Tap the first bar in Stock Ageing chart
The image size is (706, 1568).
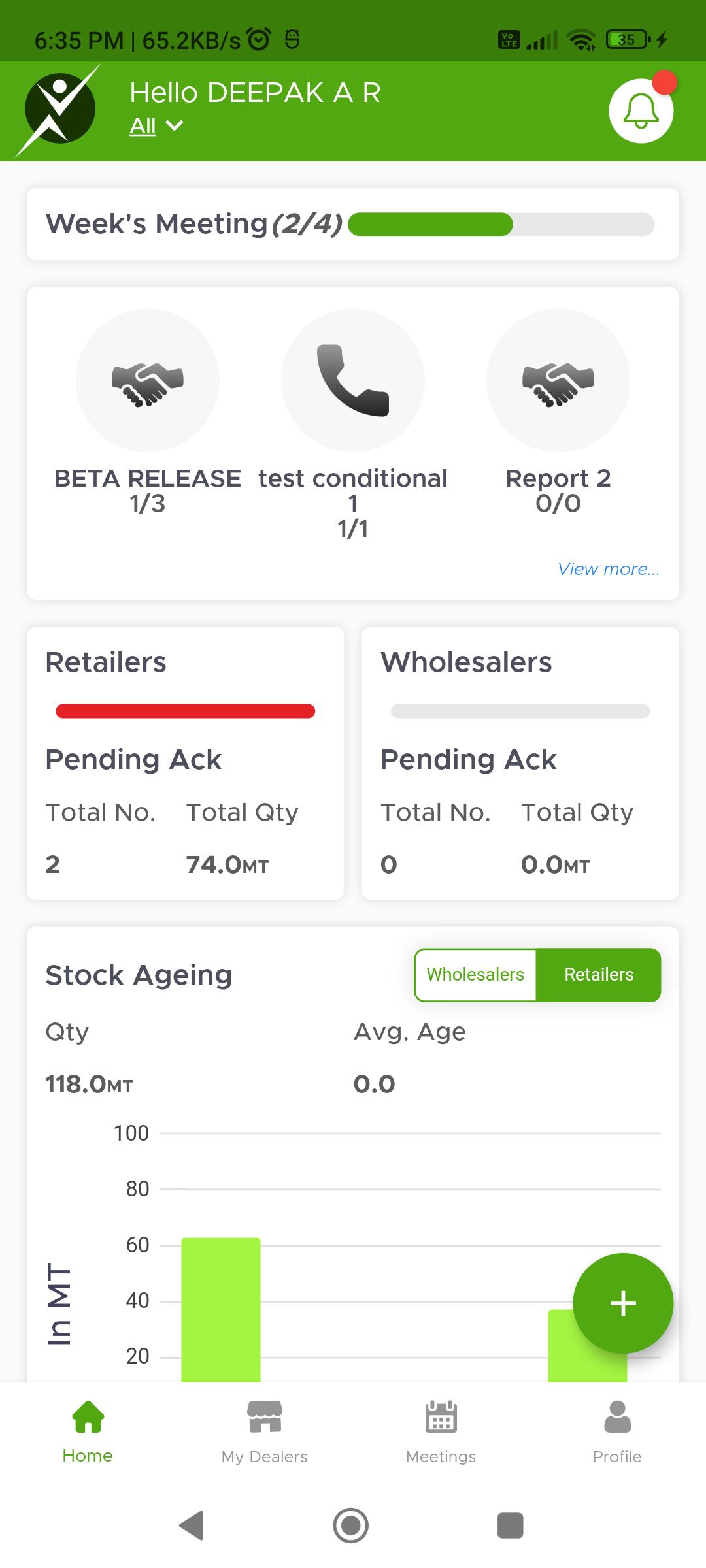tap(221, 1310)
